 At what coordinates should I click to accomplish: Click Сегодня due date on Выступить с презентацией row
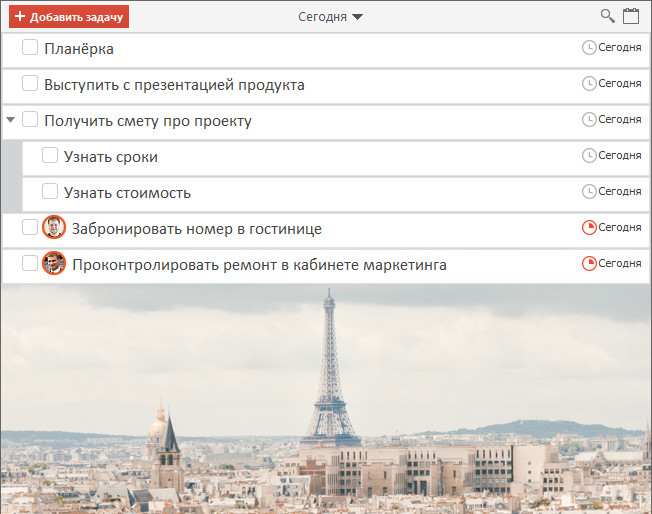point(620,84)
